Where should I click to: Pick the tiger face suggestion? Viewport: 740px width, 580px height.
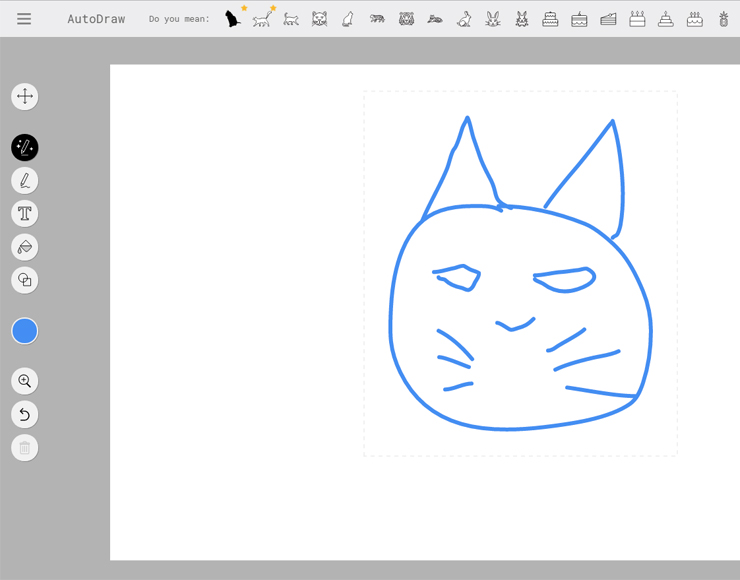coord(406,19)
